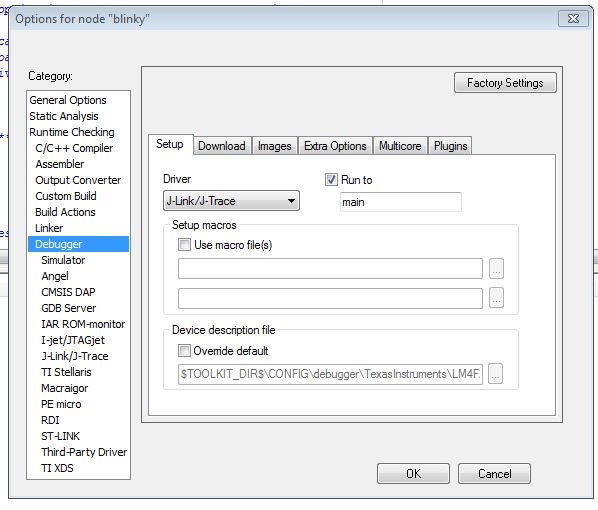598x510 pixels.
Task: Select Angel in the category list
Action: click(78, 276)
